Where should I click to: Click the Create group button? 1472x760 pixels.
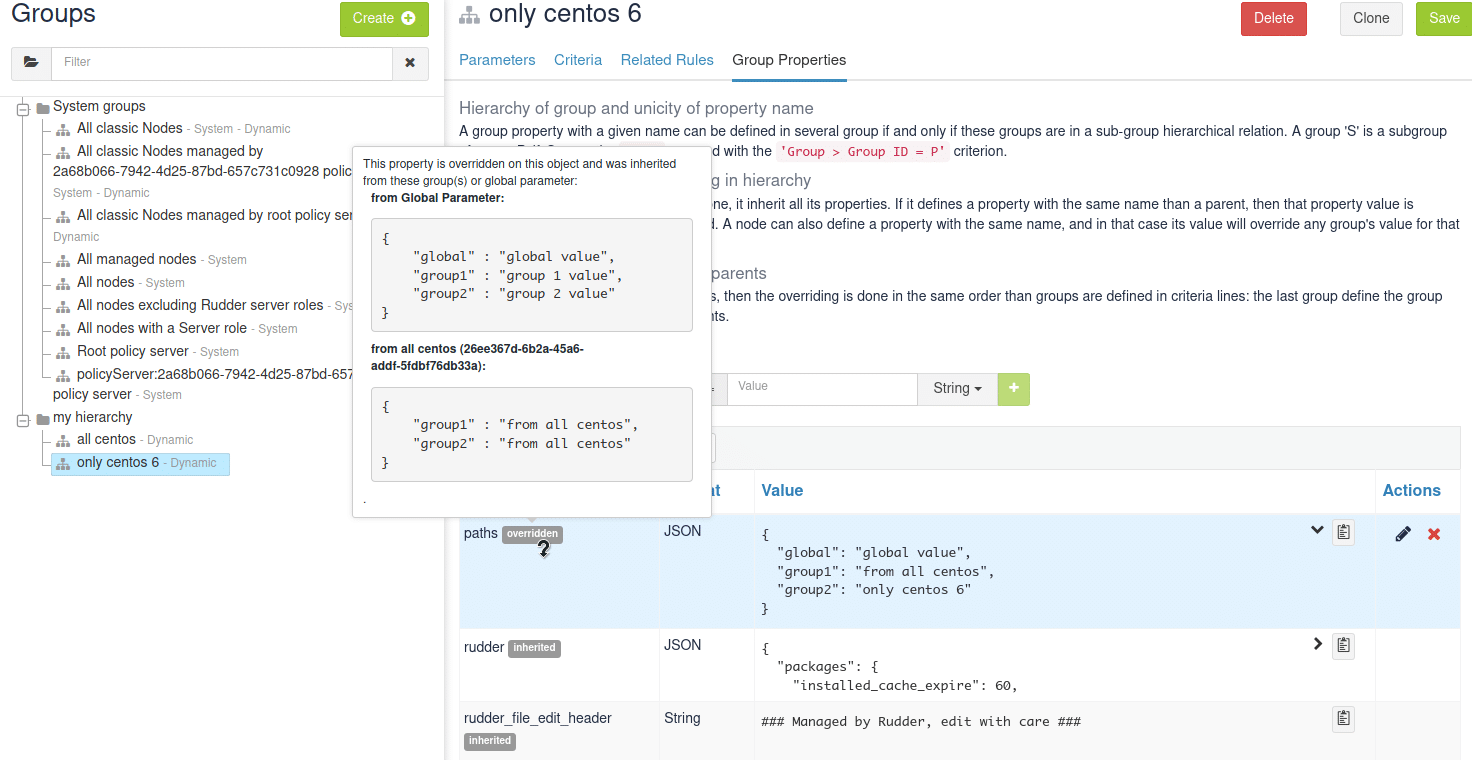click(x=384, y=19)
